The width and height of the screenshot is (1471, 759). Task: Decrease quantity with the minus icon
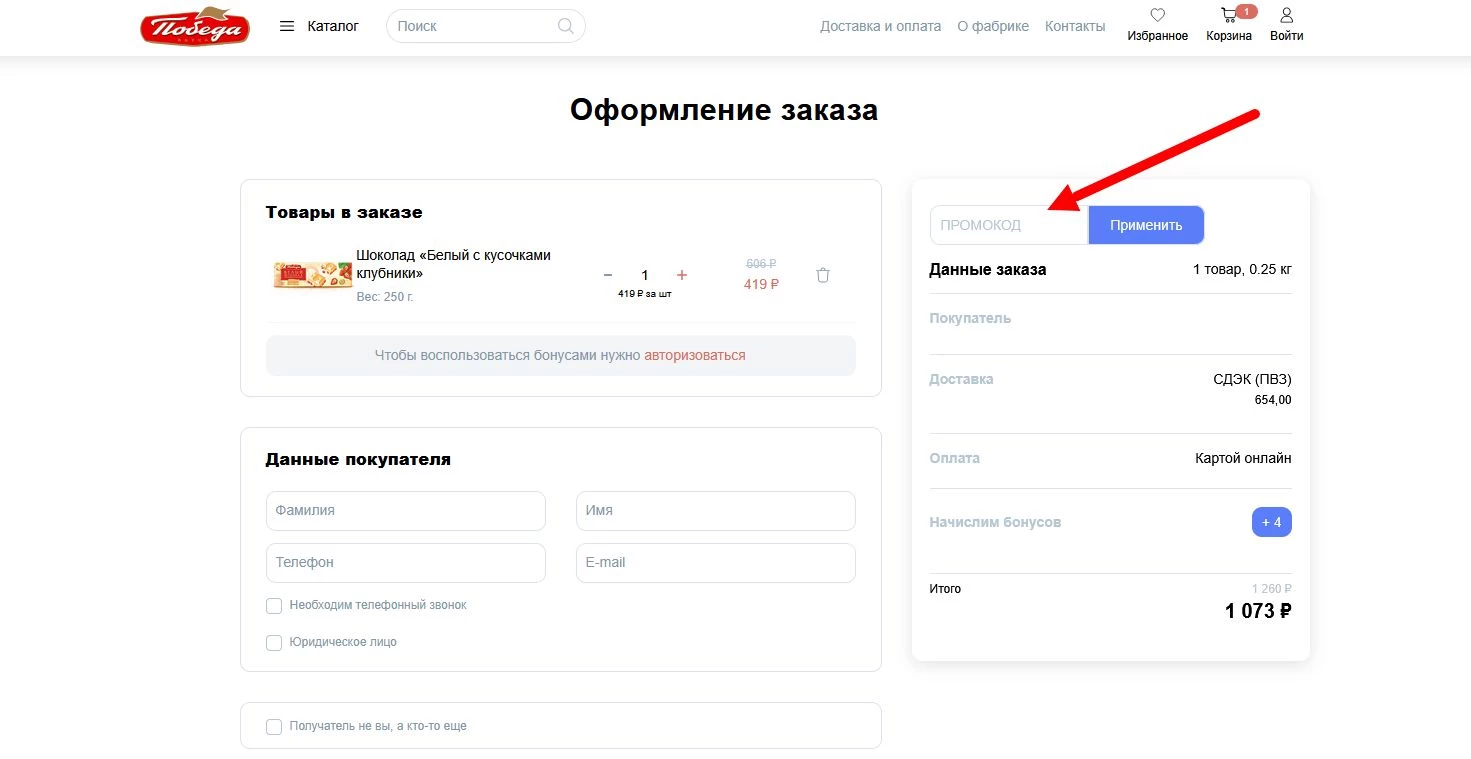pos(607,274)
